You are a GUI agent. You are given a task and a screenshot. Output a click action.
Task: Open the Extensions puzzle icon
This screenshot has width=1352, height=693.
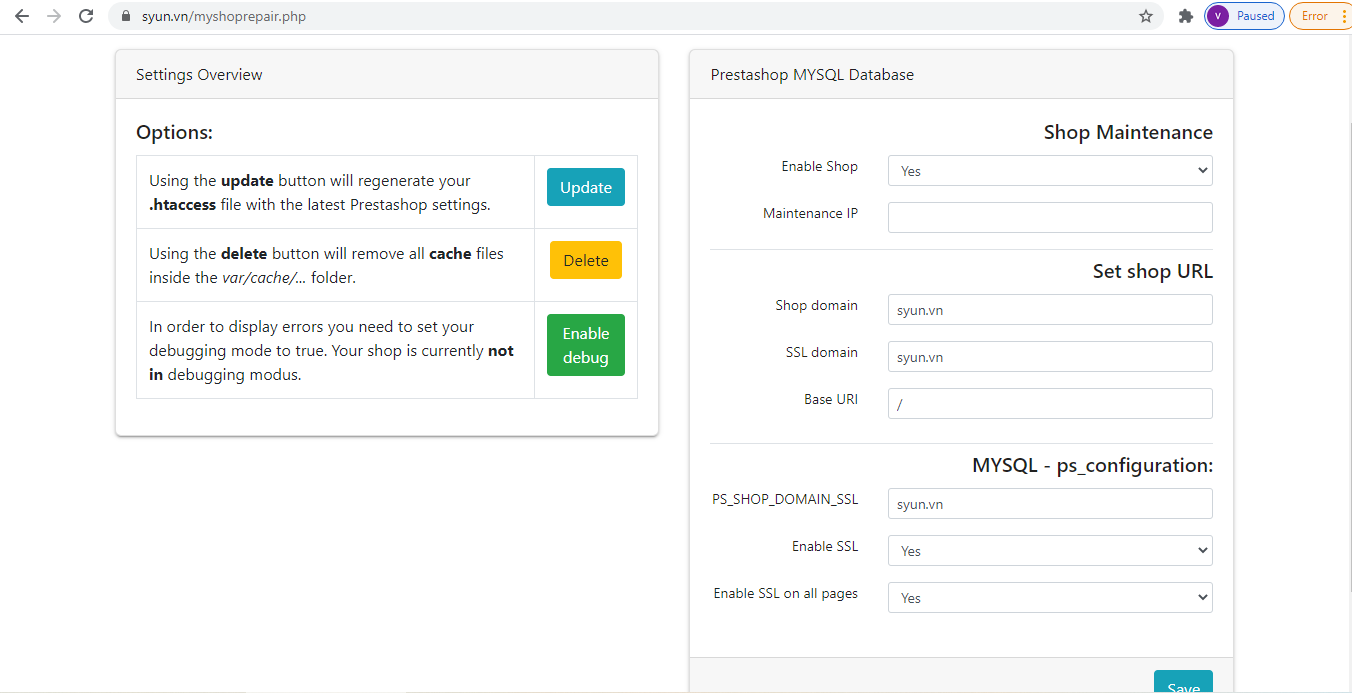pos(1186,16)
